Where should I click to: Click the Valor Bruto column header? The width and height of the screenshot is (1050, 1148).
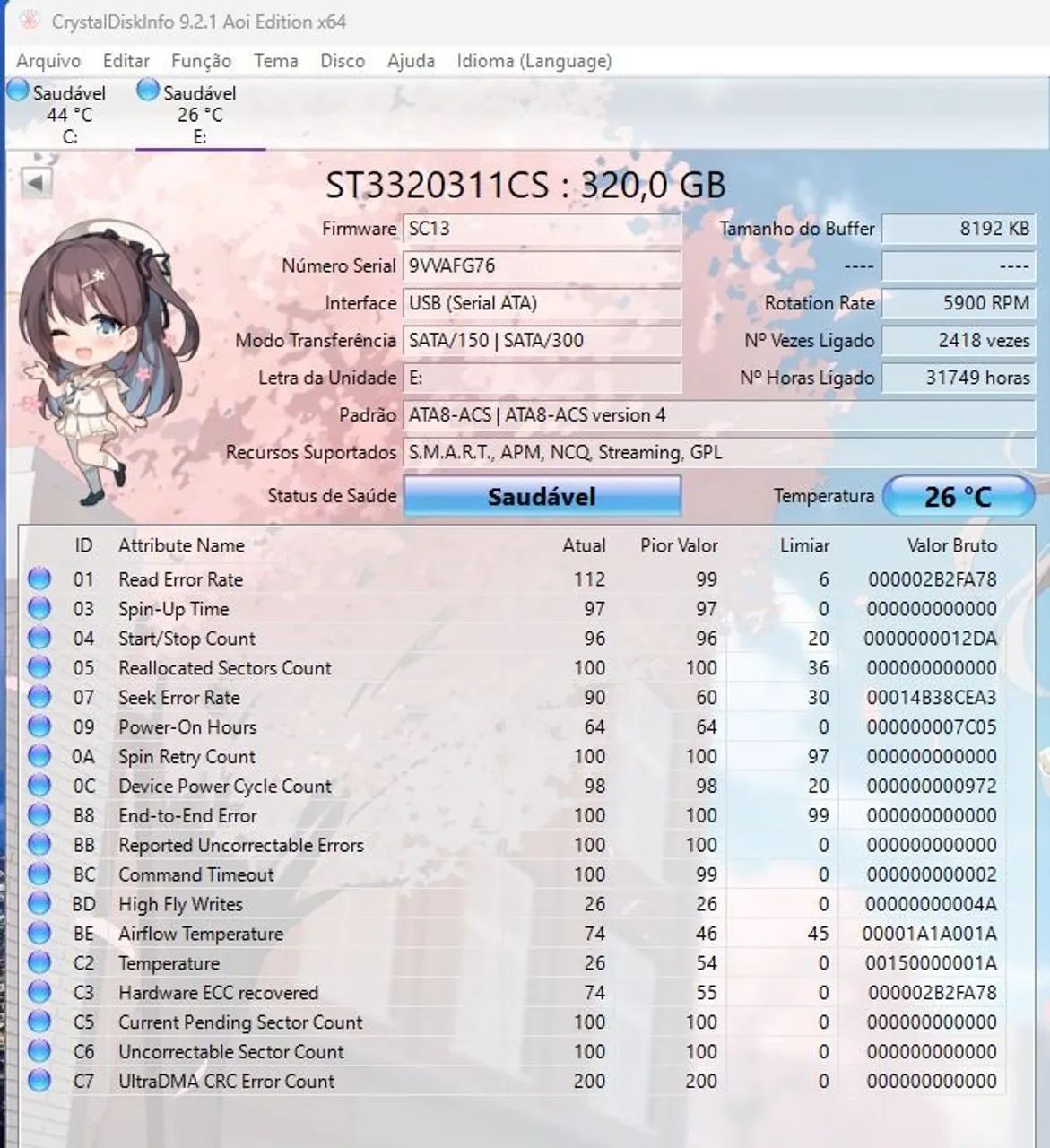click(951, 544)
